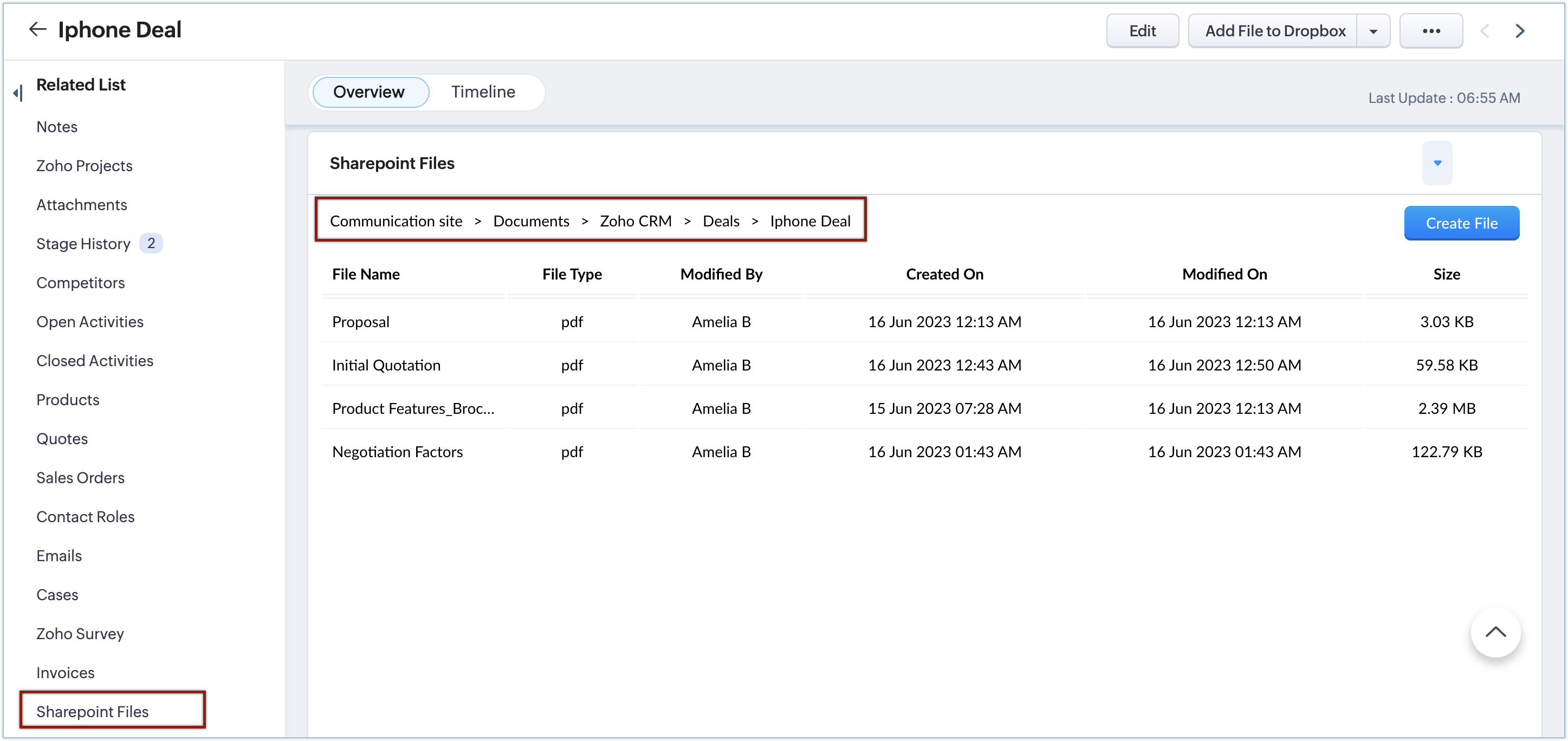Click the scroll-to-top round arrow button
The image size is (1568, 741).
1495,632
